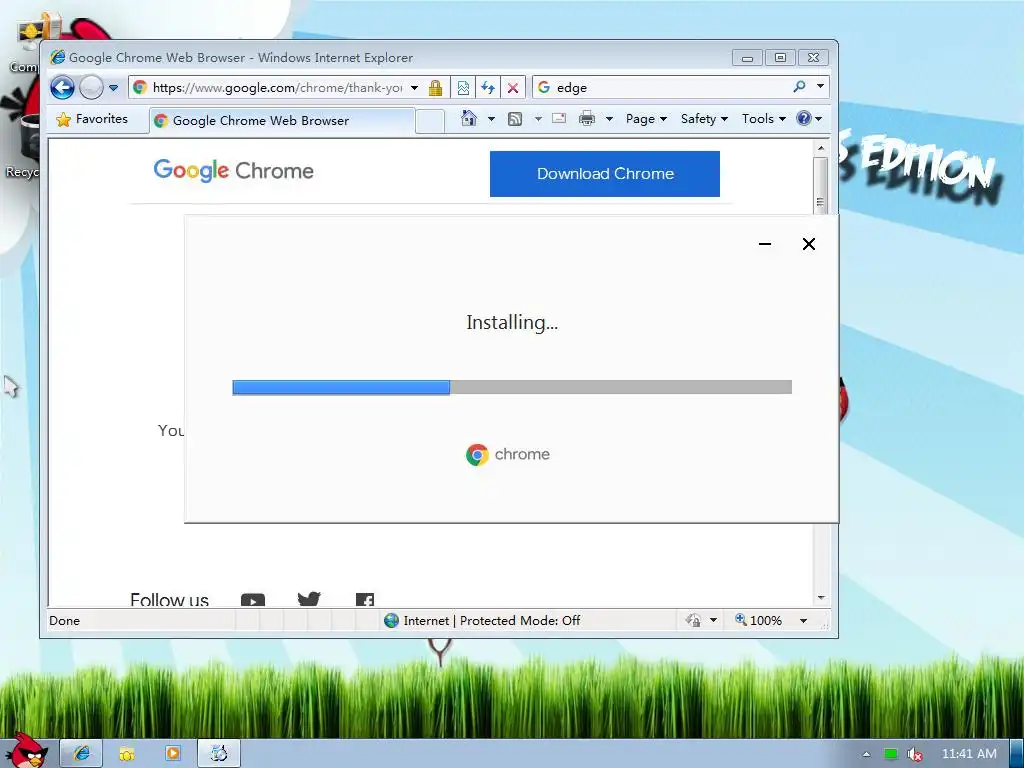Click the URL address field

[276, 88]
